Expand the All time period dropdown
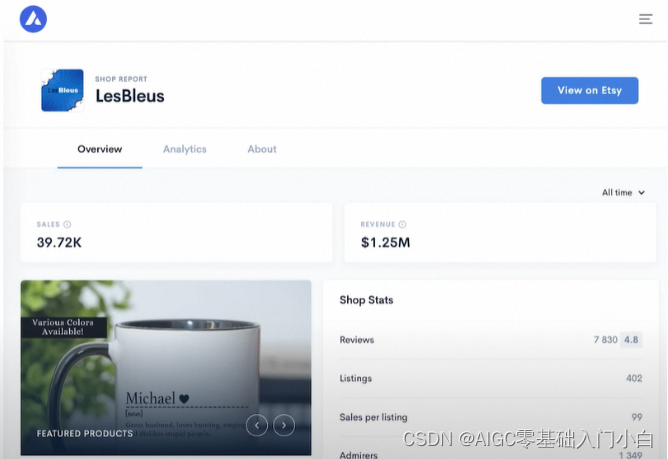Viewport: 668px width, 459px height. pyautogui.click(x=623, y=193)
